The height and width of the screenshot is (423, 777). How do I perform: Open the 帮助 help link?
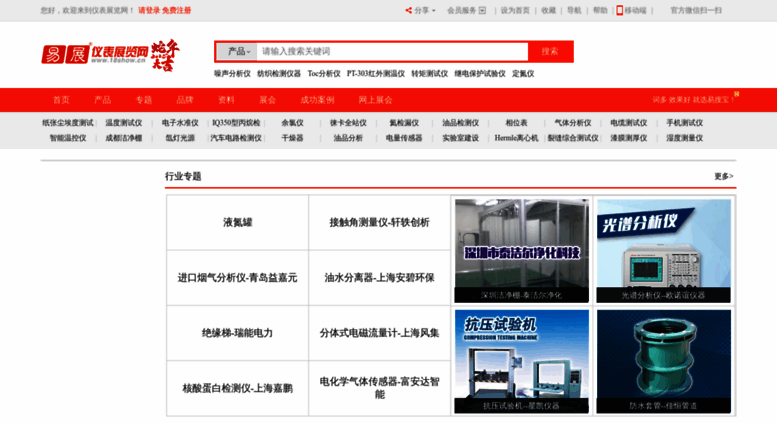coord(600,10)
